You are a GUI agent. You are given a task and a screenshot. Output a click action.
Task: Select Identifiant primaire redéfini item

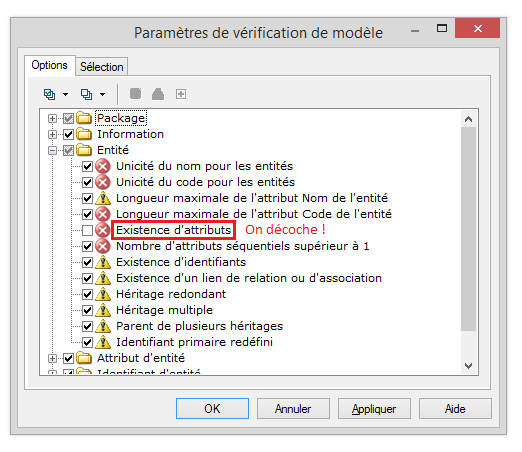[x=194, y=342]
